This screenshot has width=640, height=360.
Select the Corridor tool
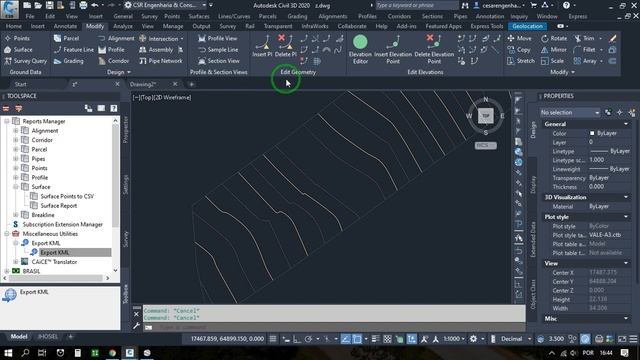pyautogui.click(x=114, y=61)
